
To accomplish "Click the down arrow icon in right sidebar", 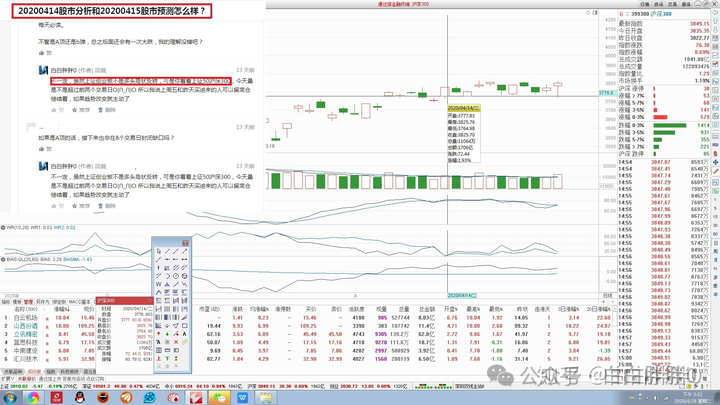I will point(715,30).
